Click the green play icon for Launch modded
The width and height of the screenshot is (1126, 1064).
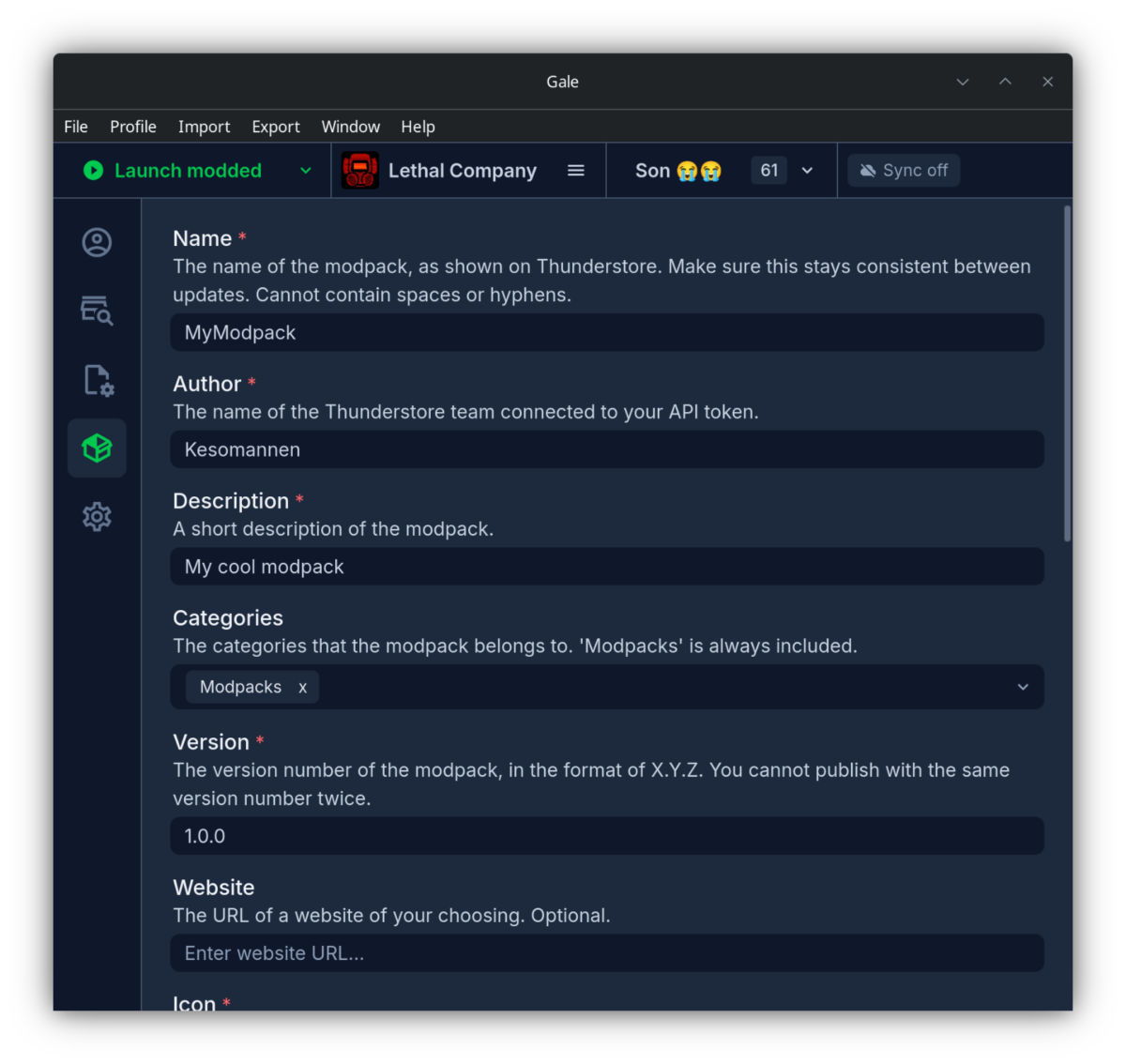point(93,171)
